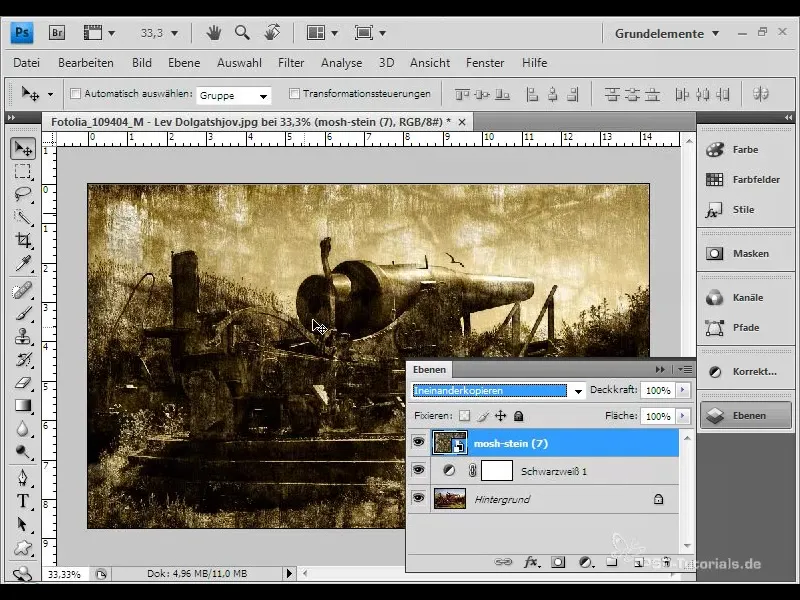Image resolution: width=800 pixels, height=600 pixels.
Task: Open the Farbfelder panel
Action: click(x=745, y=180)
